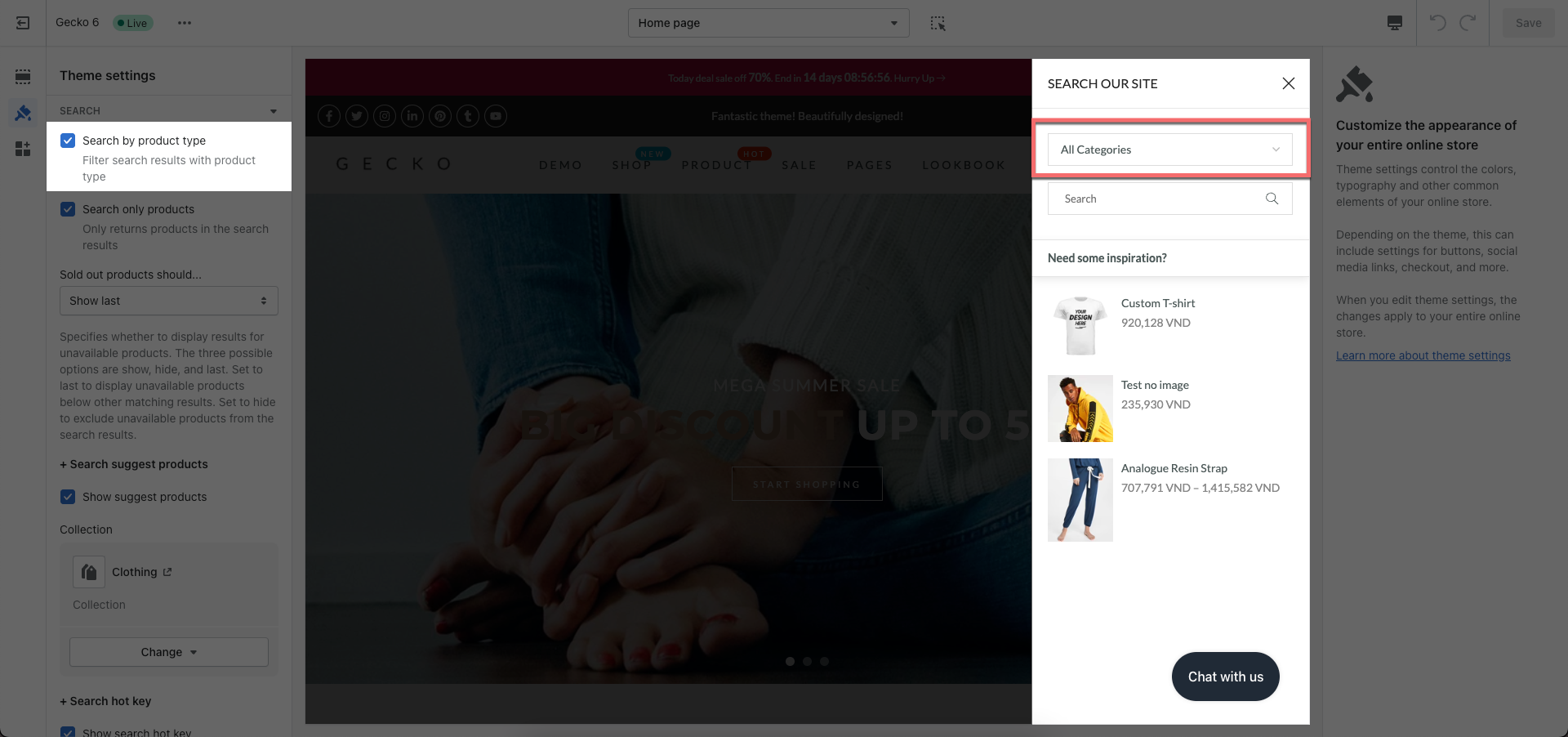Open the Sold out products Show last select
Screen dimensions: 1568x737
click(169, 301)
